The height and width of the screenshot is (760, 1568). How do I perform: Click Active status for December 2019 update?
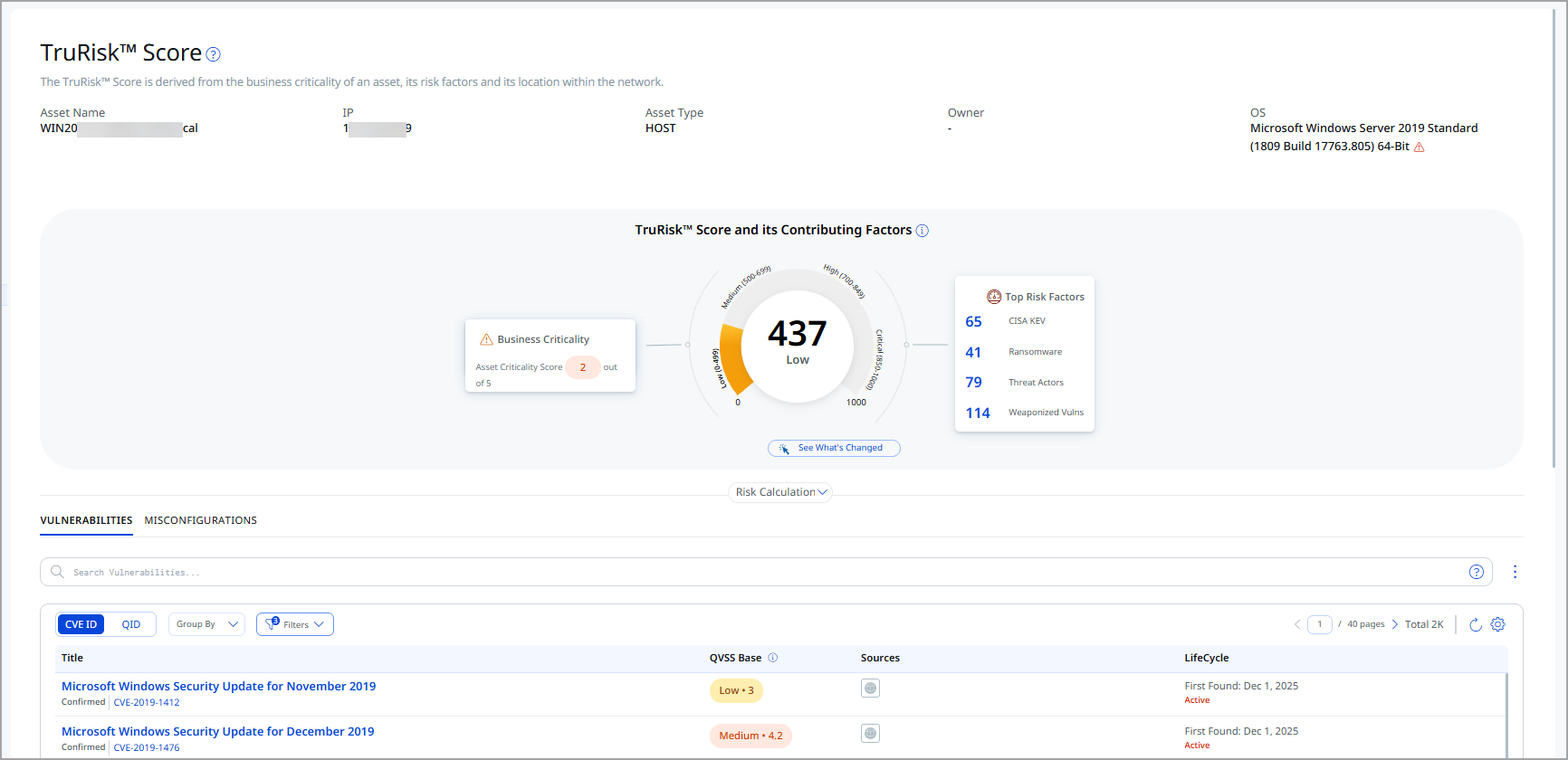click(x=1197, y=746)
